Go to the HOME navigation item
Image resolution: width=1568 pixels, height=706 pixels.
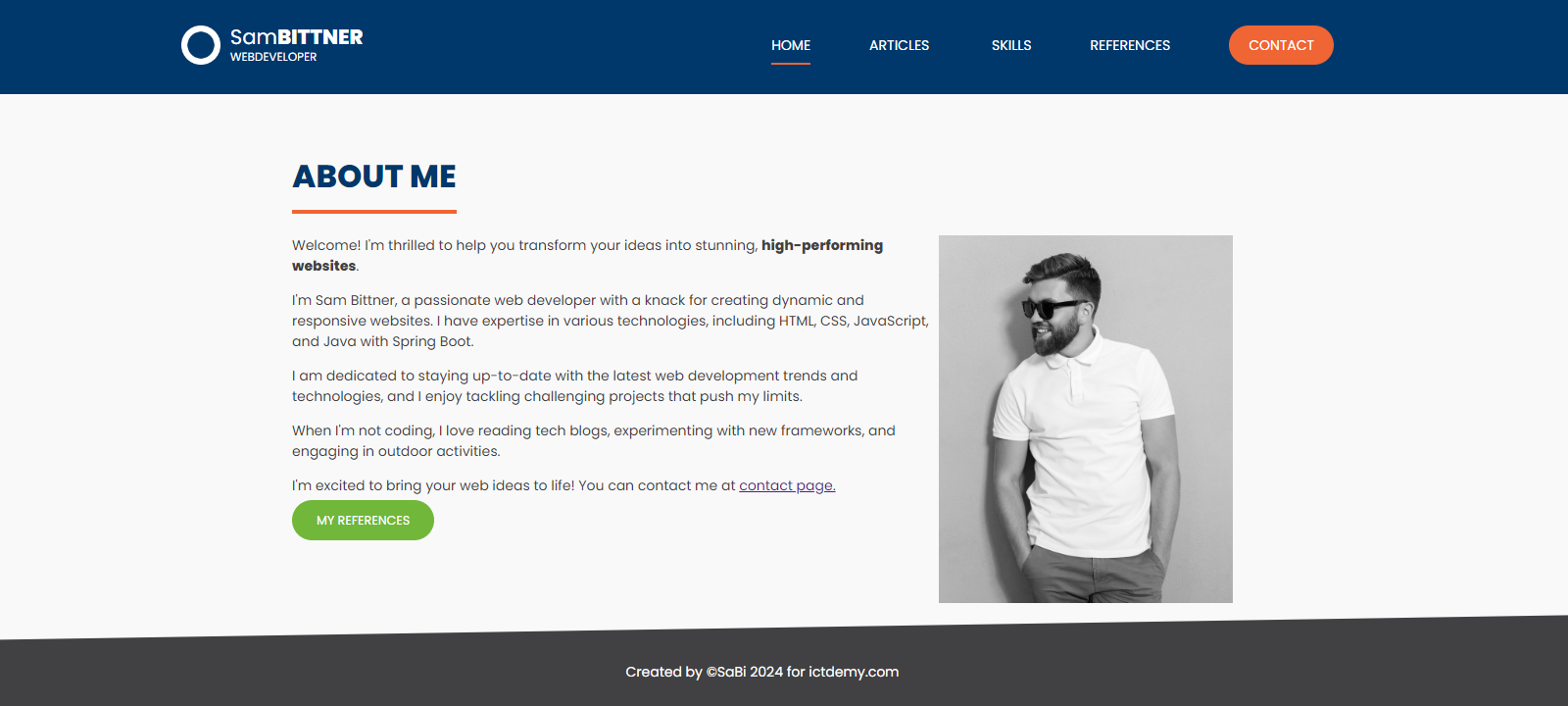[x=791, y=45]
